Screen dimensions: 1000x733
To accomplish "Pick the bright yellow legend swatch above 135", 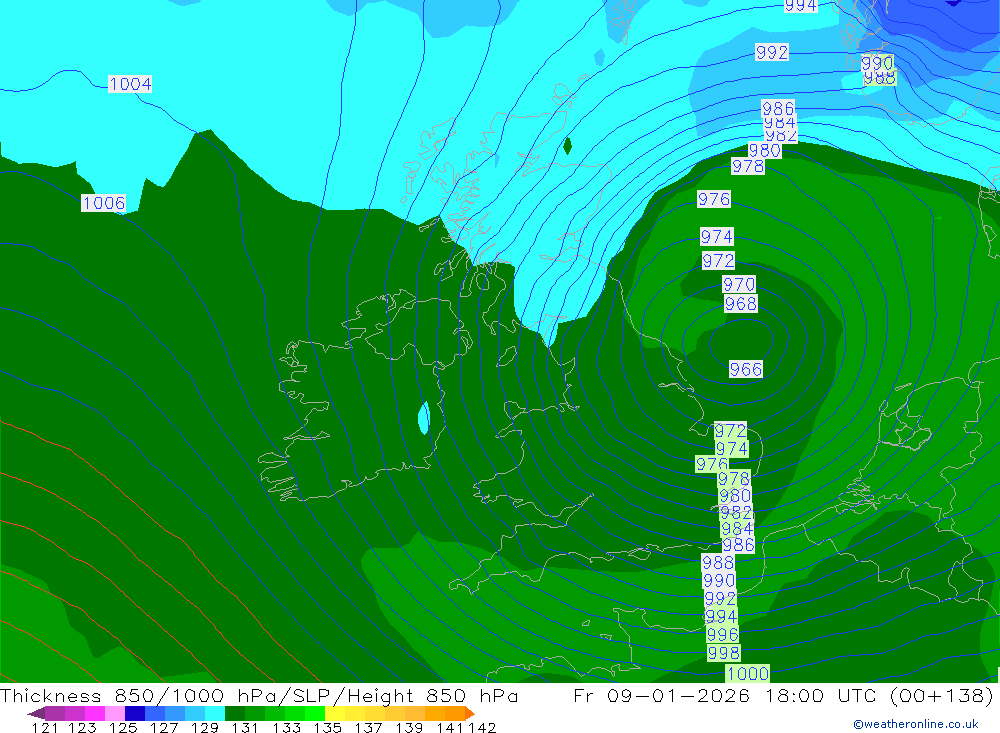I will (335, 713).
